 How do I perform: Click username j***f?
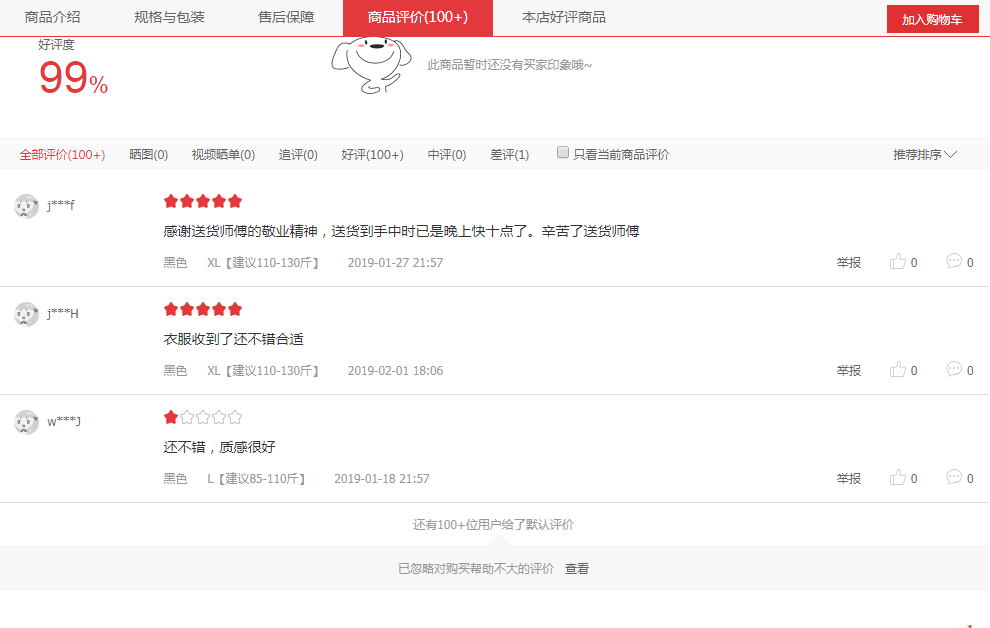tap(61, 205)
